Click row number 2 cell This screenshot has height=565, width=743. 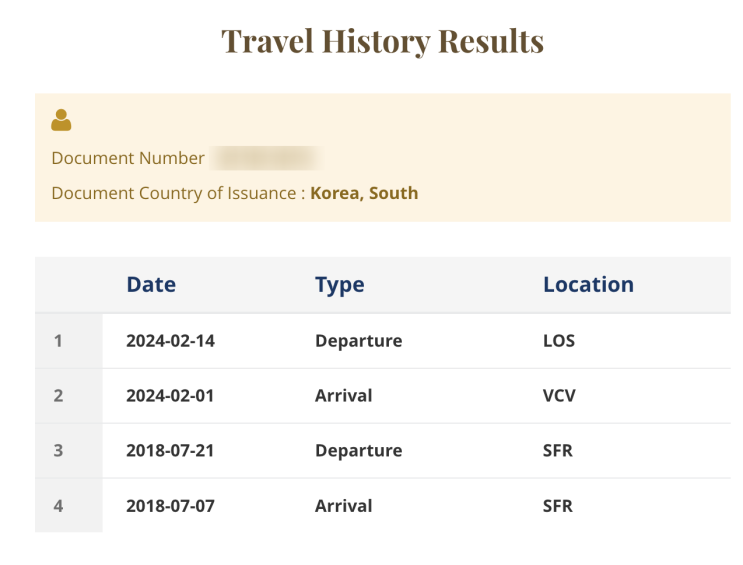click(x=58, y=396)
